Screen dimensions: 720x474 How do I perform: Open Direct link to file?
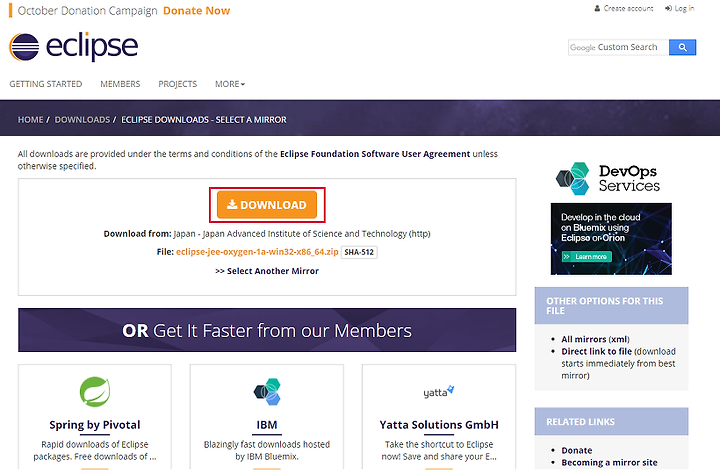[x=596, y=351]
